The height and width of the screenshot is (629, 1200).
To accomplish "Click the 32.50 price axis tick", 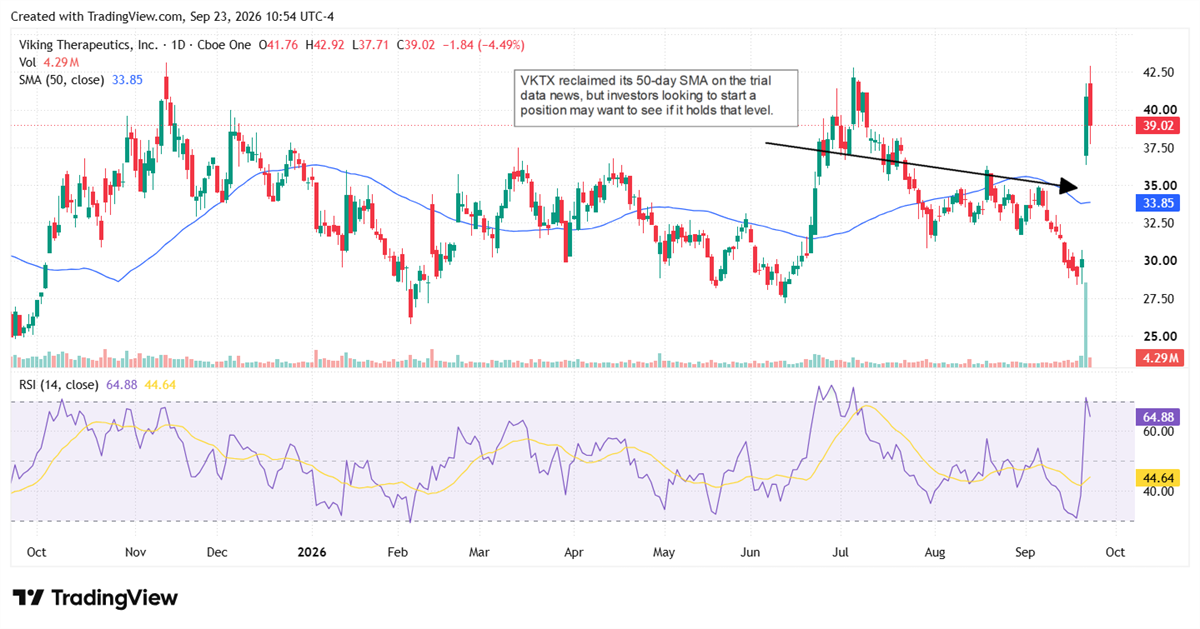I will (x=1159, y=223).
